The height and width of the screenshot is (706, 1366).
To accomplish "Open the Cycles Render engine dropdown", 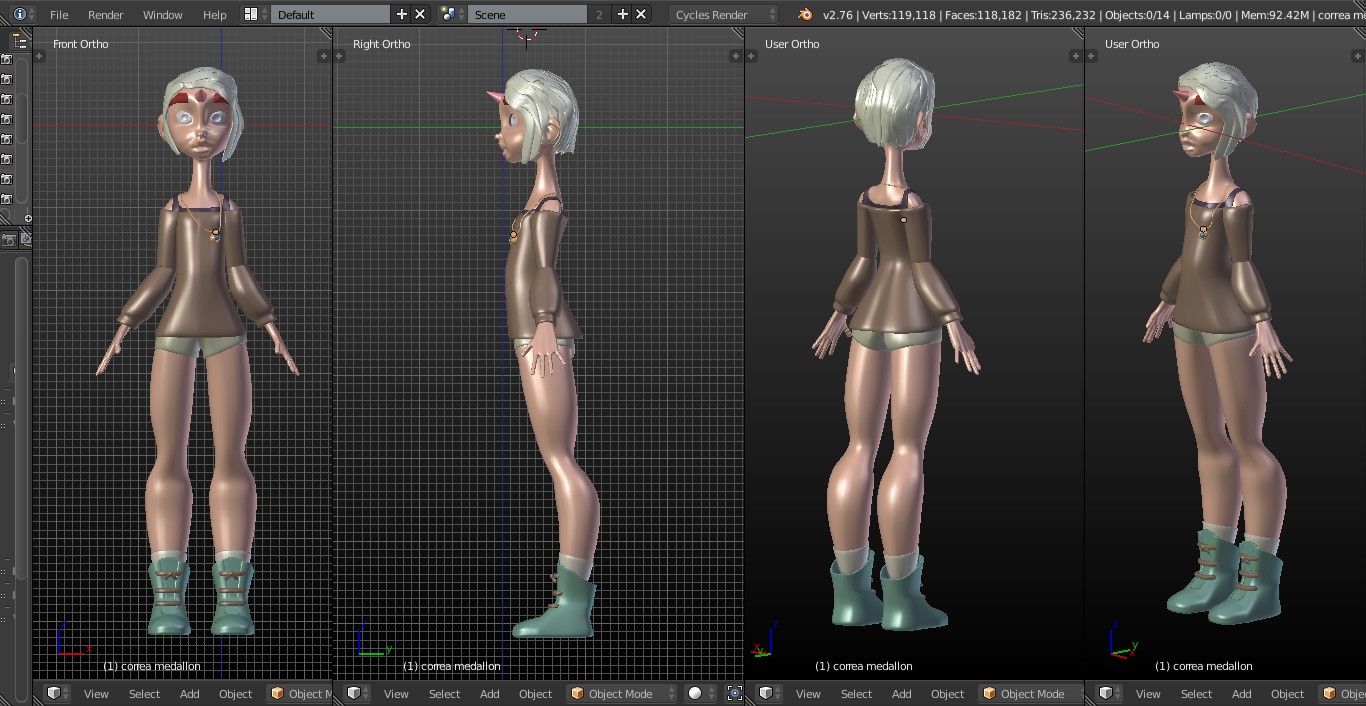I will pos(723,14).
